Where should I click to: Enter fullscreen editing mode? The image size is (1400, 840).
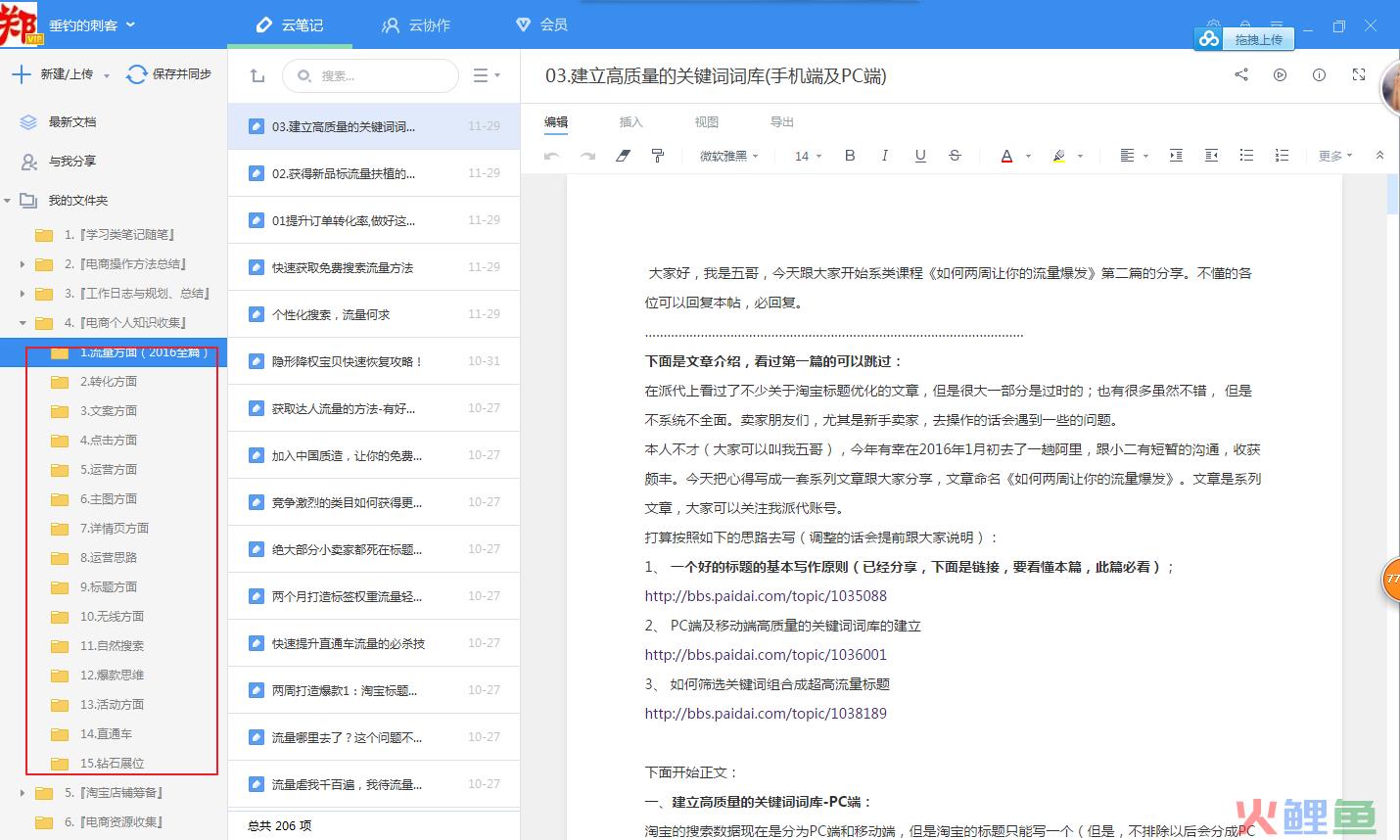point(1359,74)
